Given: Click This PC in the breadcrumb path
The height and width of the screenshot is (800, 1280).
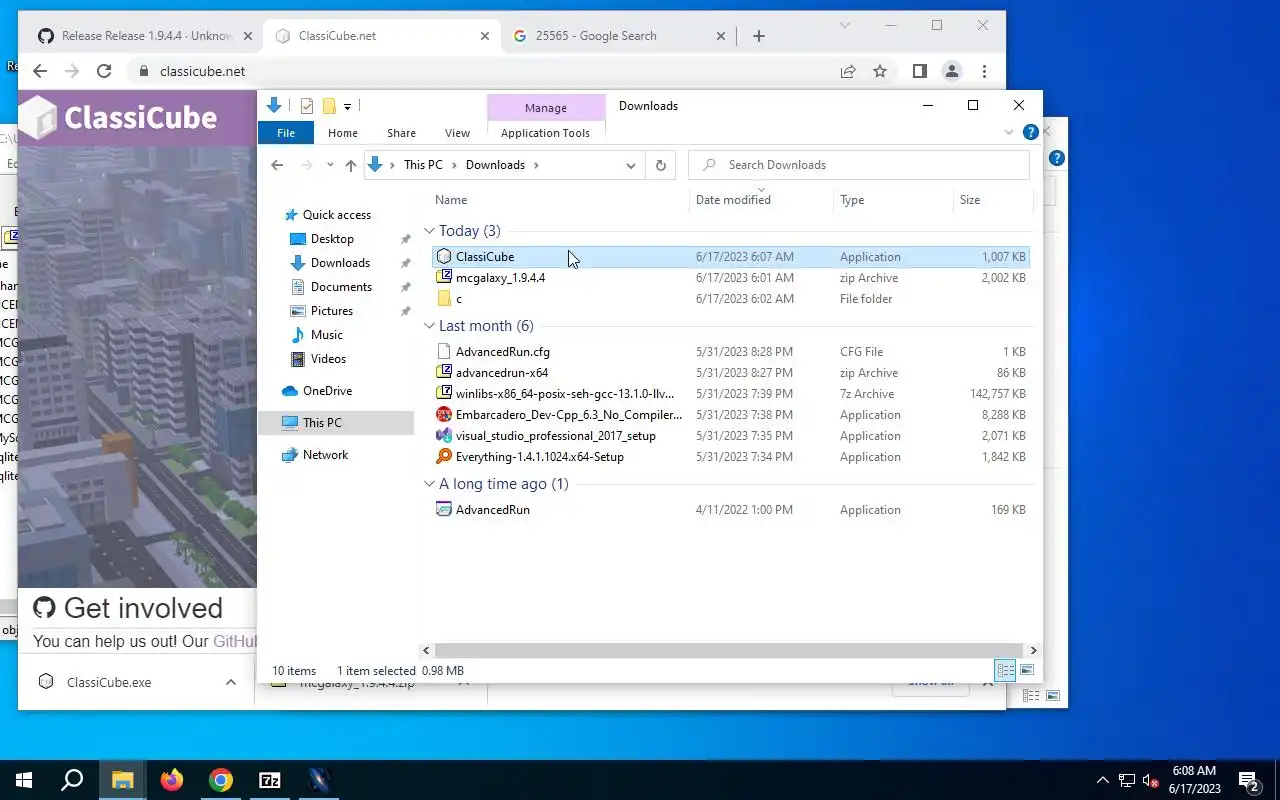Looking at the screenshot, I should [x=423, y=165].
